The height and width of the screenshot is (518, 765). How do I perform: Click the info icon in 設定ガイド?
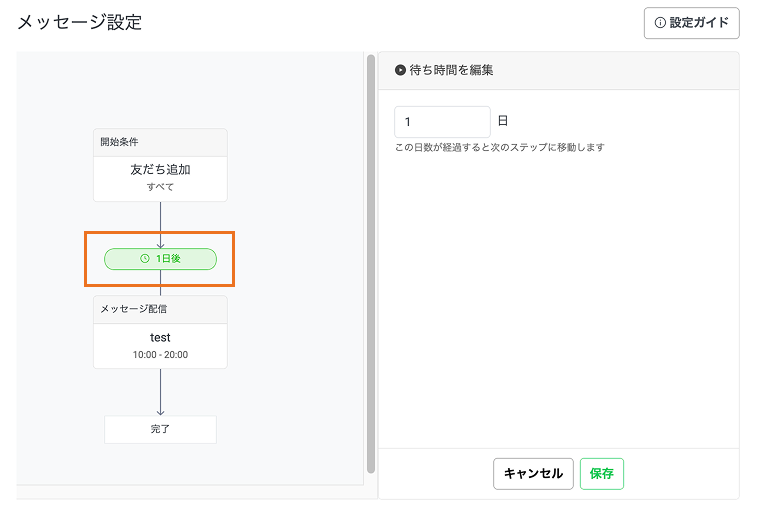[660, 23]
